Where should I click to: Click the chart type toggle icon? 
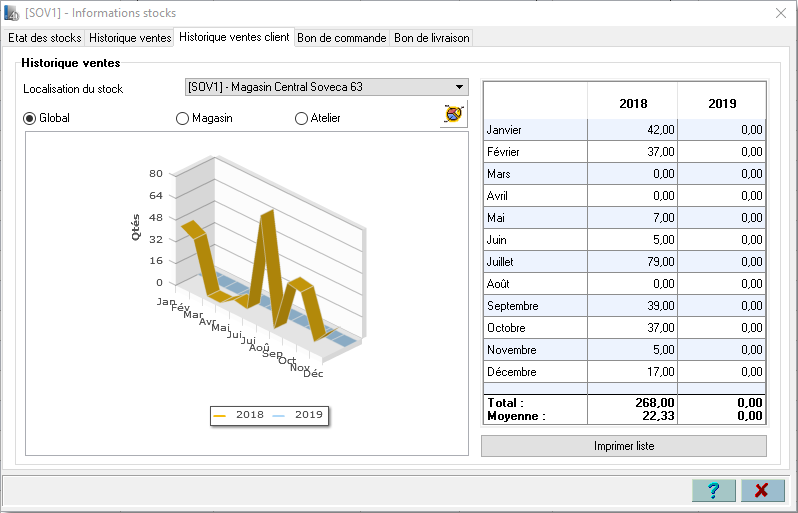pos(454,113)
